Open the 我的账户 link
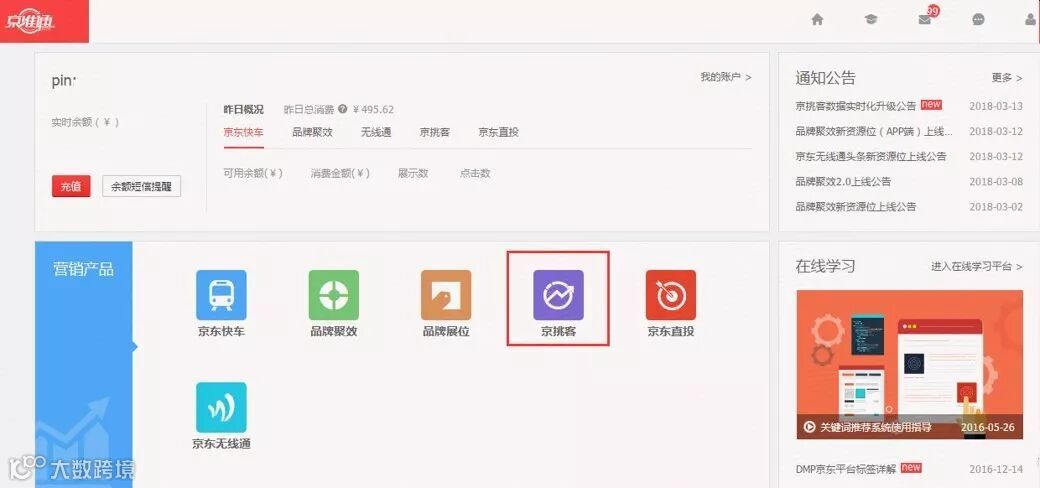 coord(726,77)
